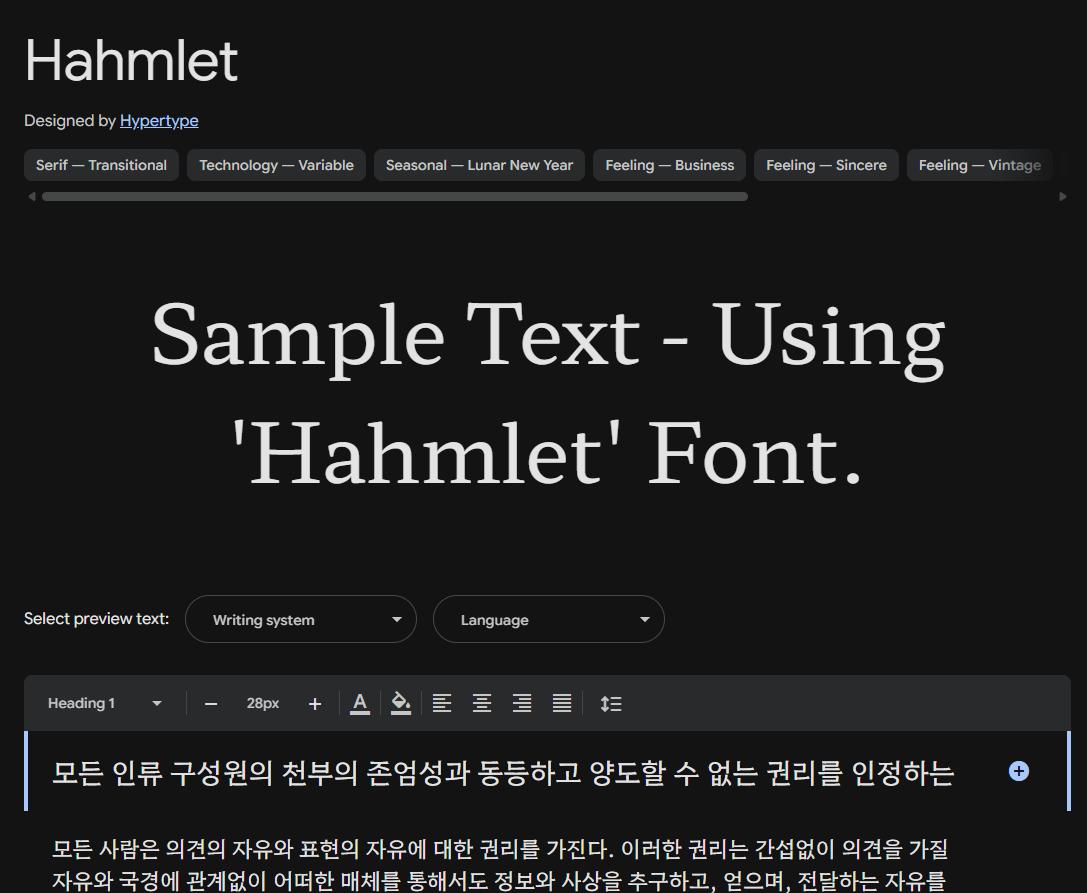This screenshot has width=1087, height=893.
Task: Select the Technology — Variable tag
Action: pyautogui.click(x=276, y=165)
